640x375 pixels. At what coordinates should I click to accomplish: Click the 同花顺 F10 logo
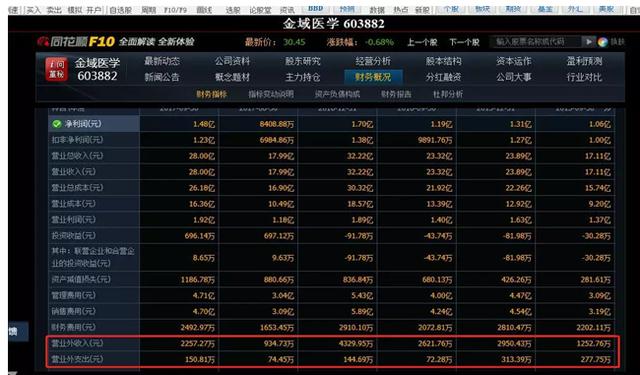(76, 42)
